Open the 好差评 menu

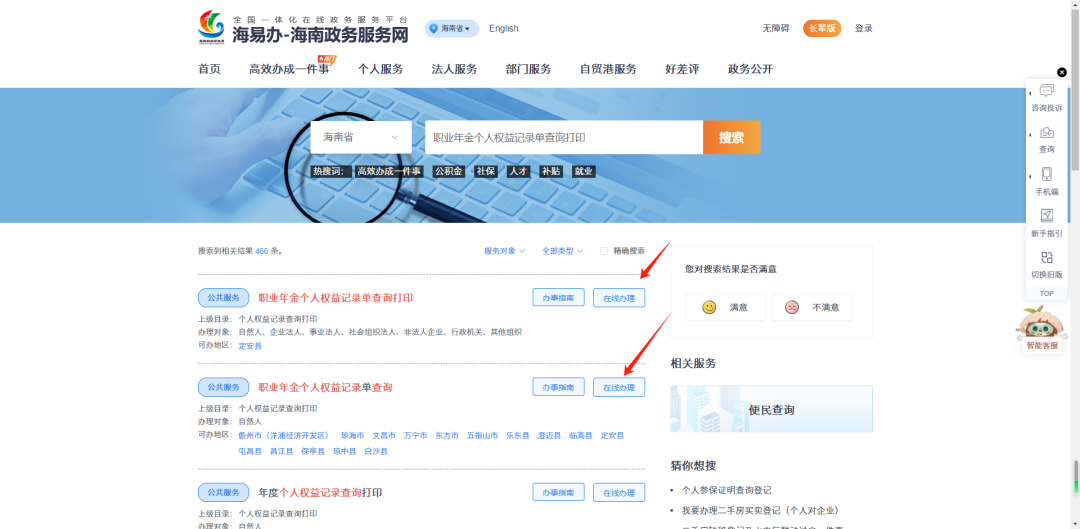[682, 69]
